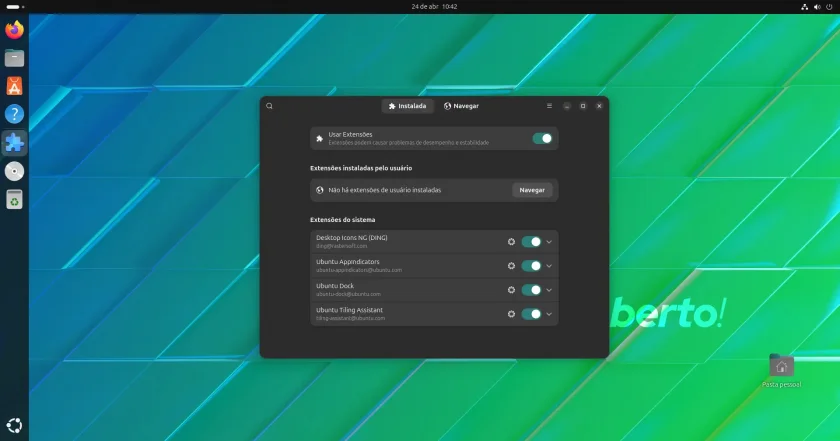The height and width of the screenshot is (441, 840).
Task: Minimize the Extensions window
Action: click(567, 106)
